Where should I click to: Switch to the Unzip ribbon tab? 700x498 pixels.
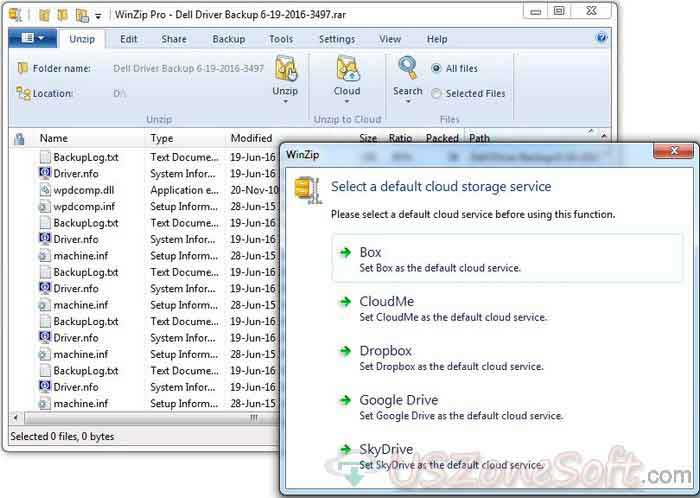point(82,39)
